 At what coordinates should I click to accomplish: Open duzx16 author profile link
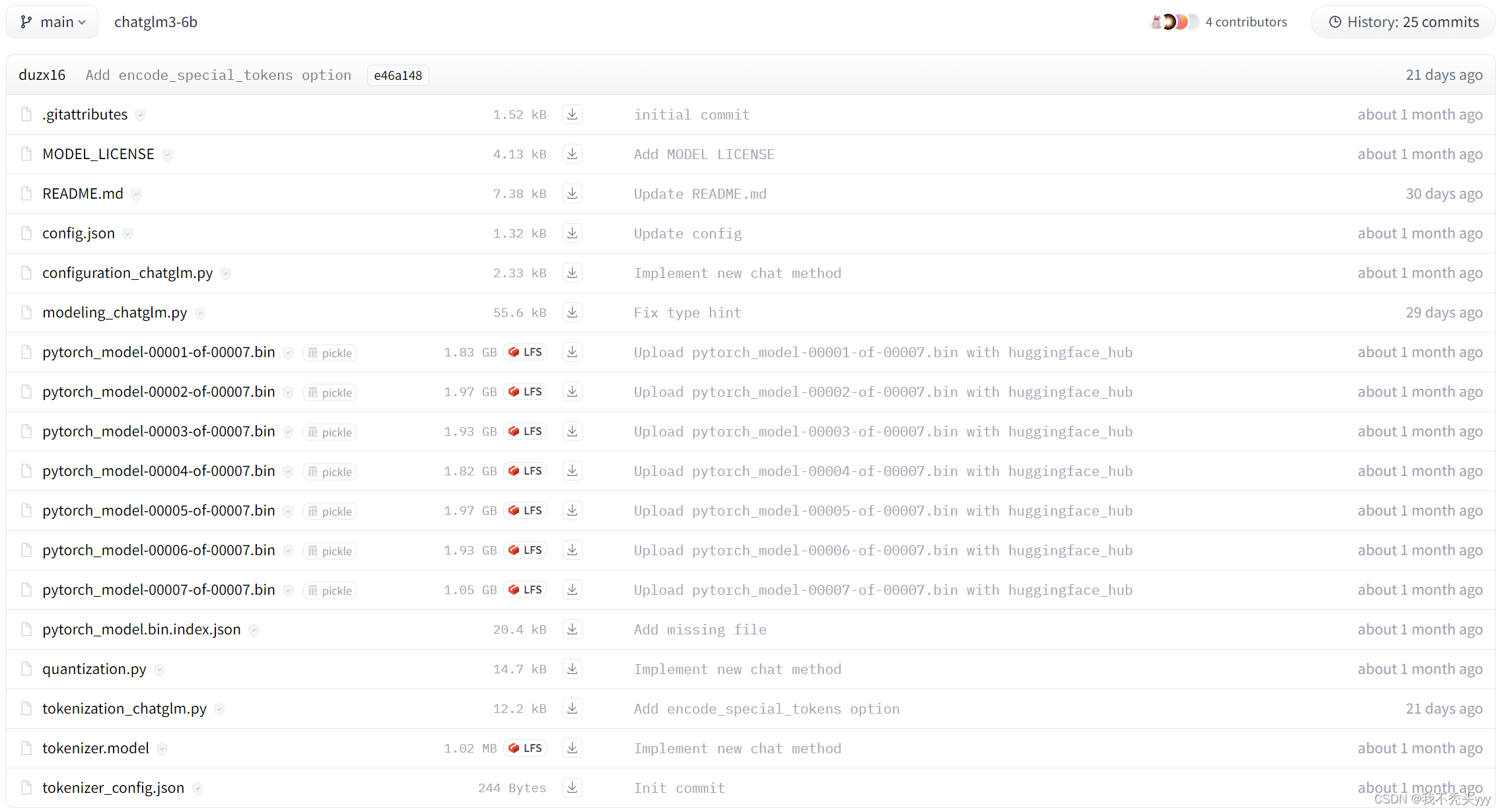pos(42,75)
